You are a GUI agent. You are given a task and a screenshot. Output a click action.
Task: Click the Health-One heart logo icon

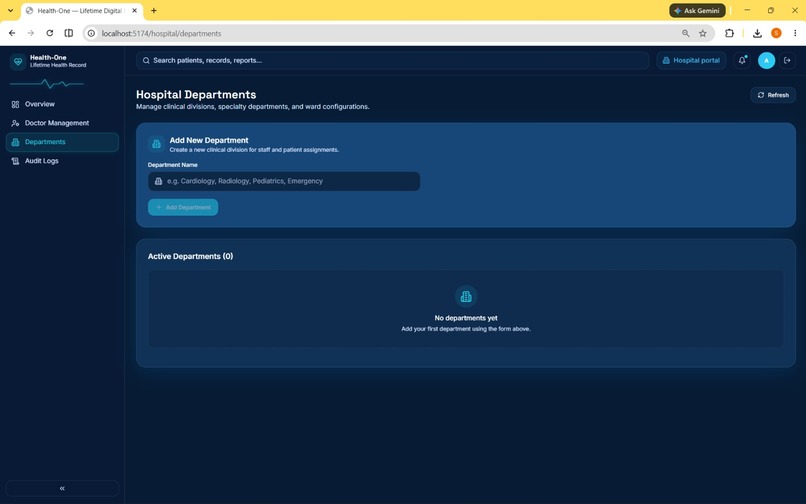point(18,62)
